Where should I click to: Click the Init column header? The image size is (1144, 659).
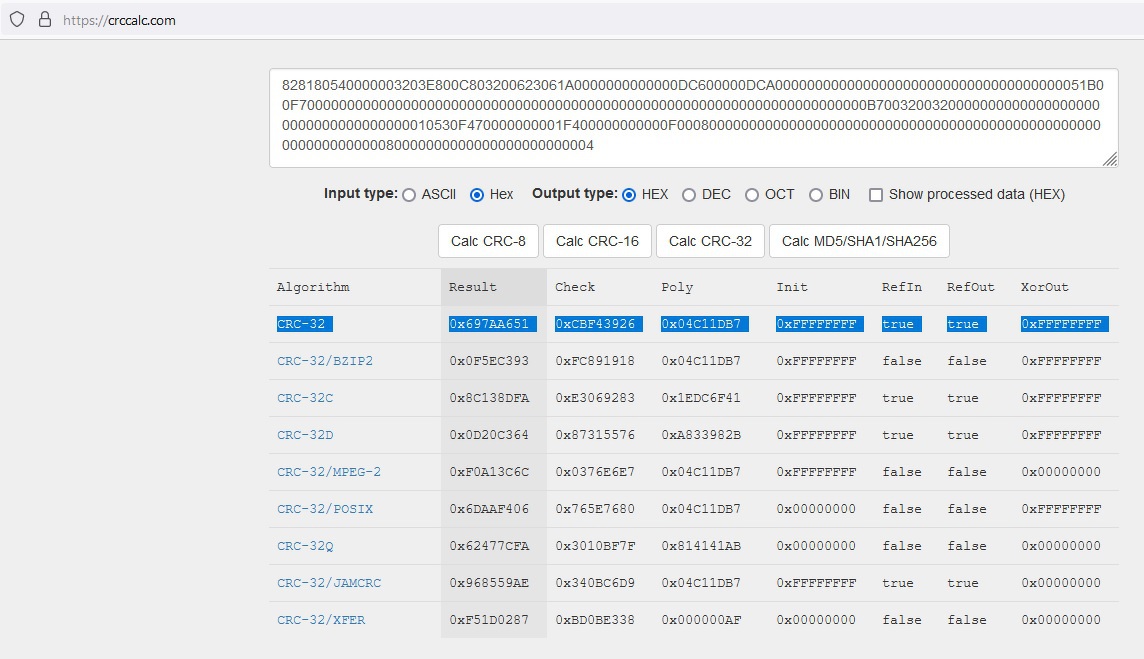pos(792,287)
